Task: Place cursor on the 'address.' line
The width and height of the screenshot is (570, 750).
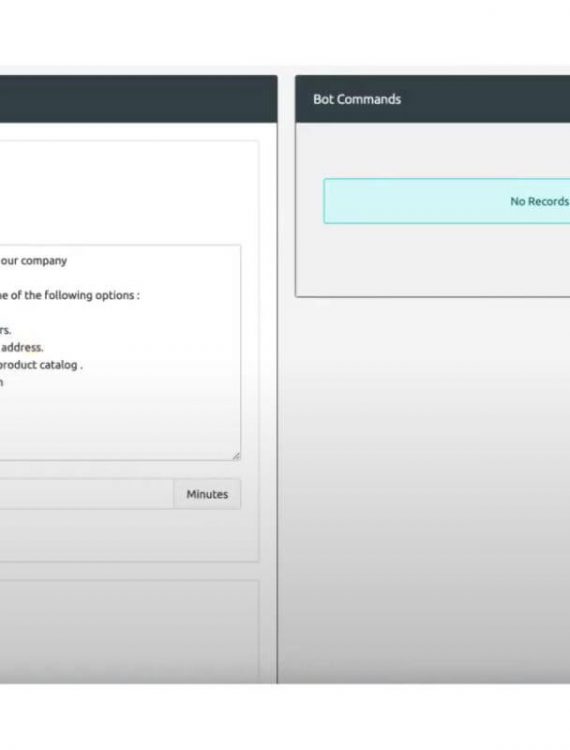Action: pyautogui.click(x=22, y=347)
